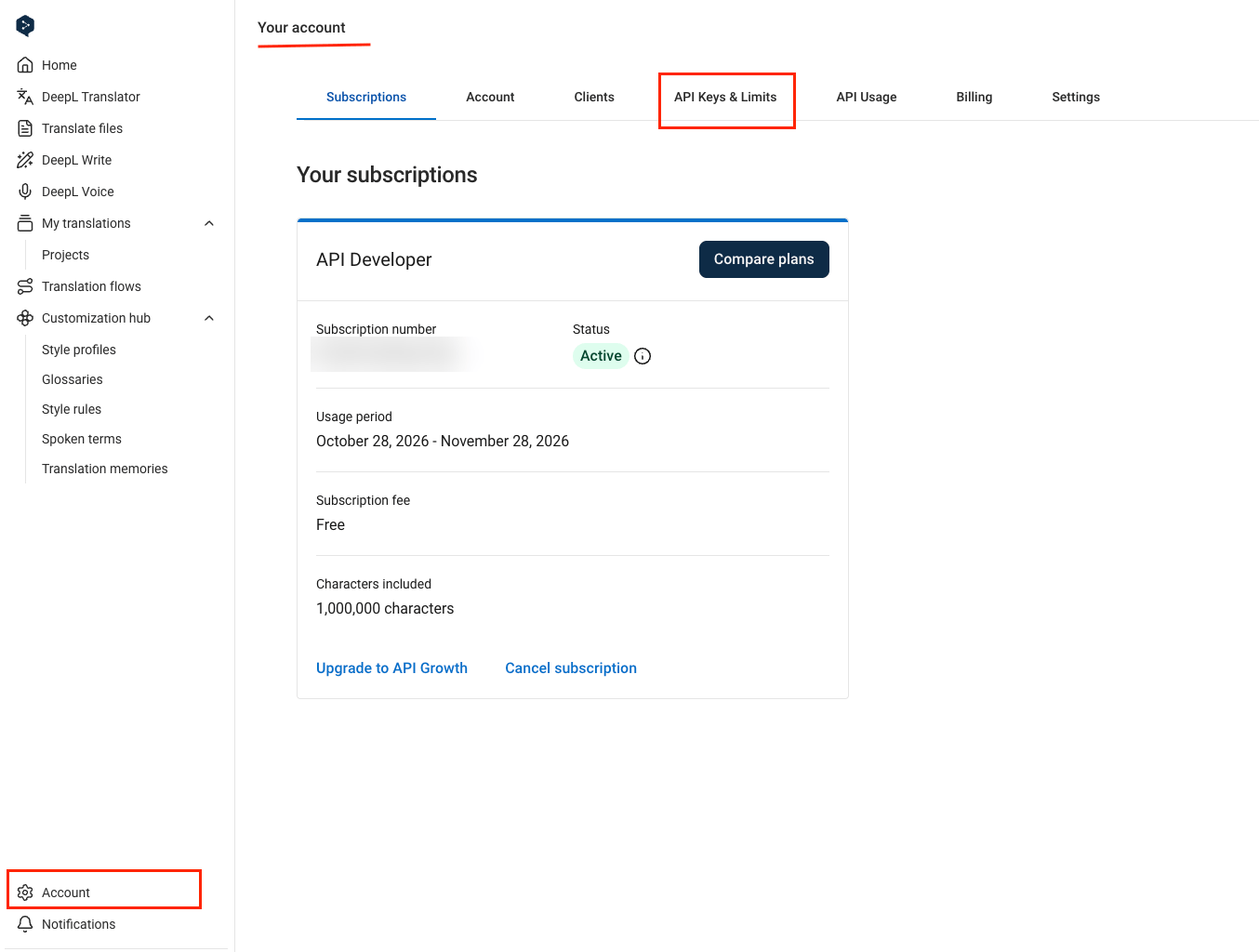Open Style profiles in the sidebar
1259x952 pixels.
[79, 350]
